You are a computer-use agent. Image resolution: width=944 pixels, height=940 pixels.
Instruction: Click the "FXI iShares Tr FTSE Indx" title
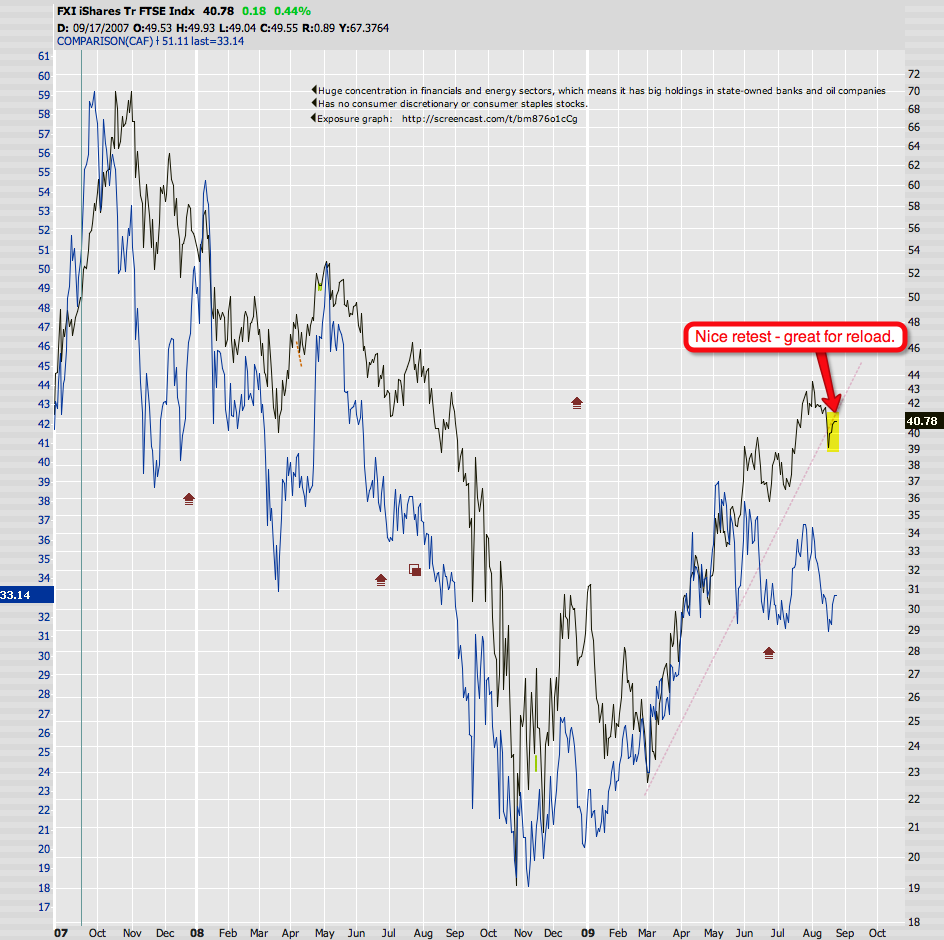click(126, 11)
